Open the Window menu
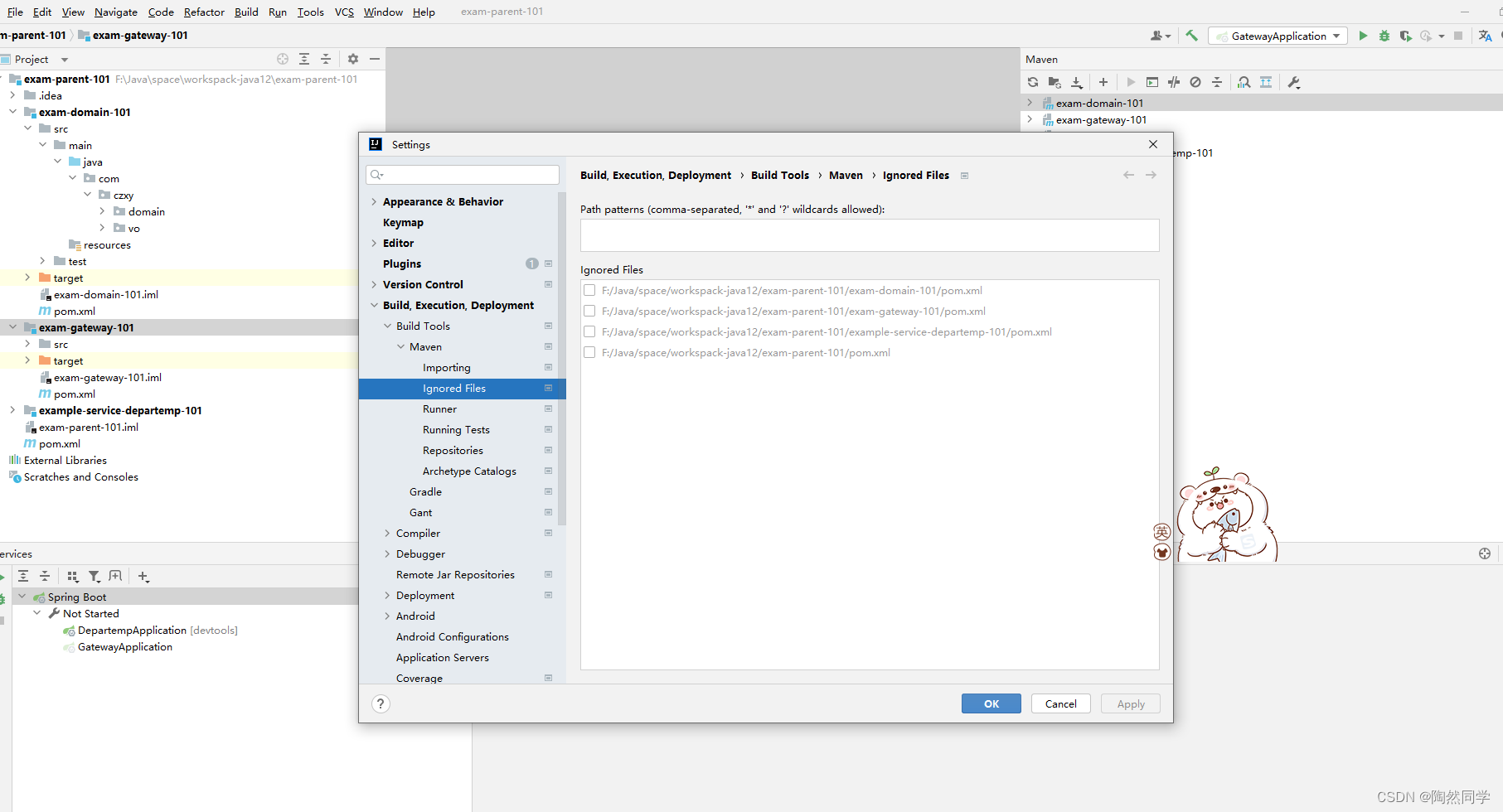This screenshot has height=812, width=1503. [383, 12]
